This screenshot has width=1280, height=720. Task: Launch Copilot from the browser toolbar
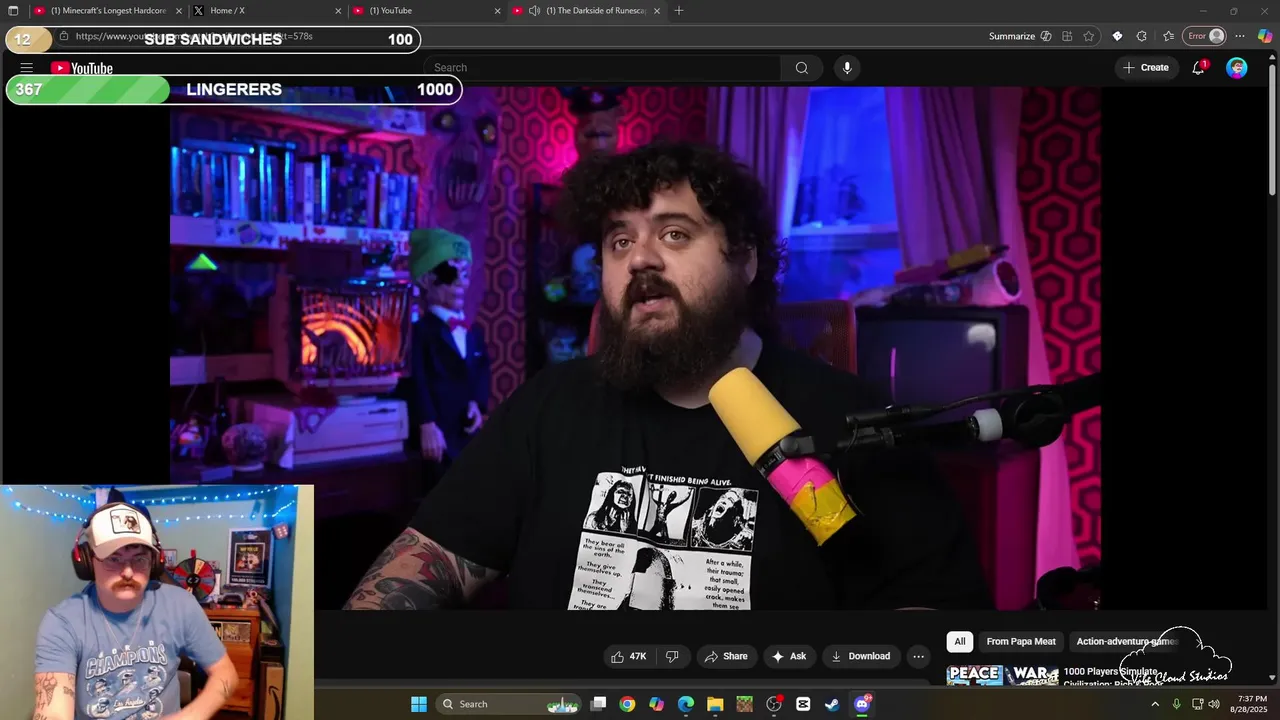tap(1265, 36)
